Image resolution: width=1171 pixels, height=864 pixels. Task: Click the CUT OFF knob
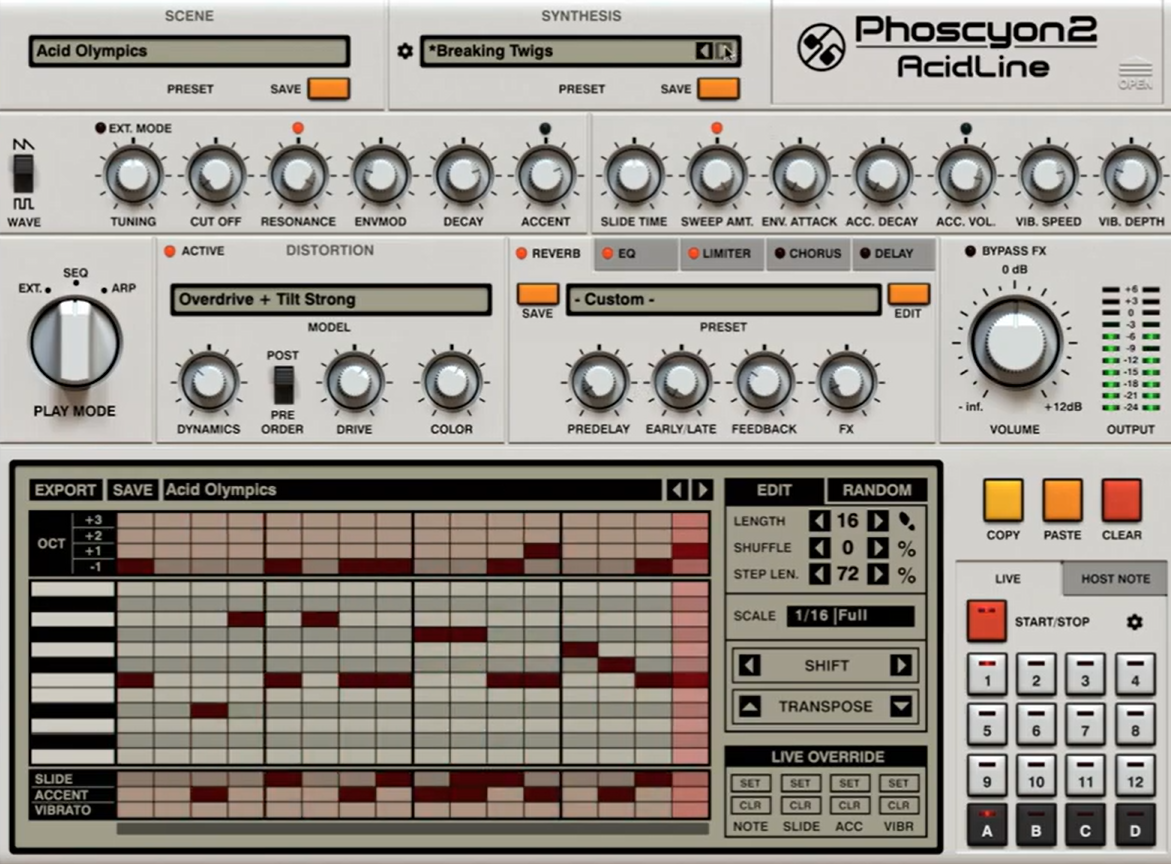coord(216,175)
